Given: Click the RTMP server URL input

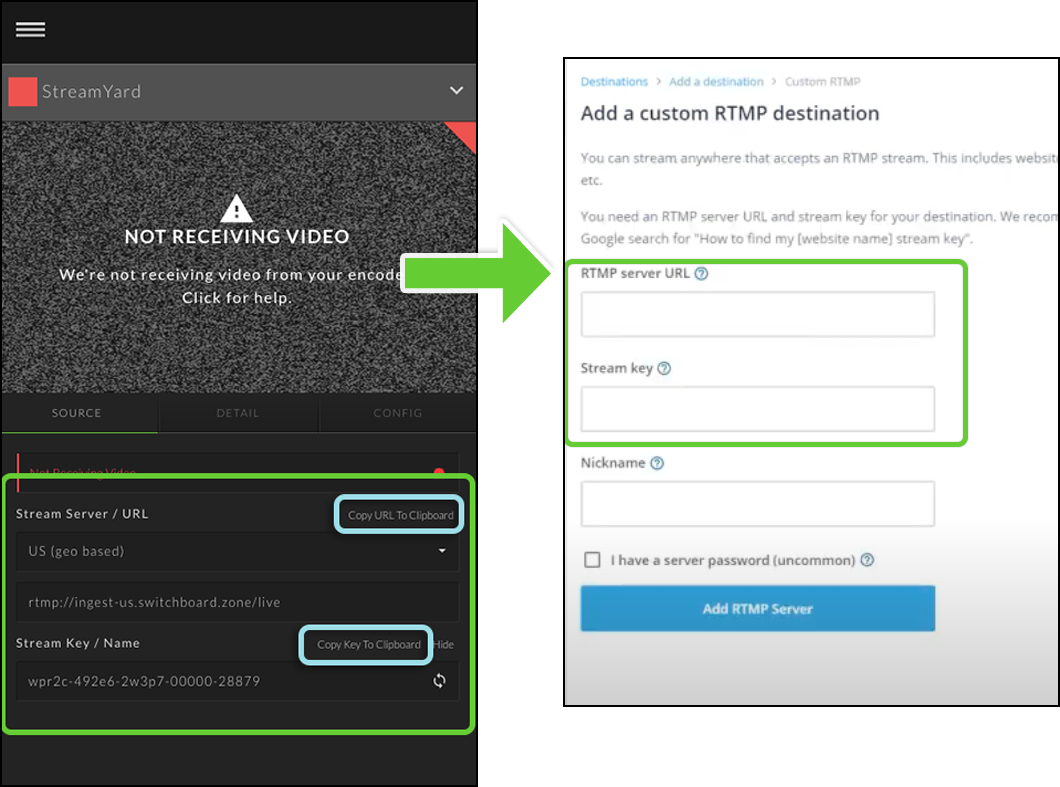Looking at the screenshot, I should click(757, 314).
